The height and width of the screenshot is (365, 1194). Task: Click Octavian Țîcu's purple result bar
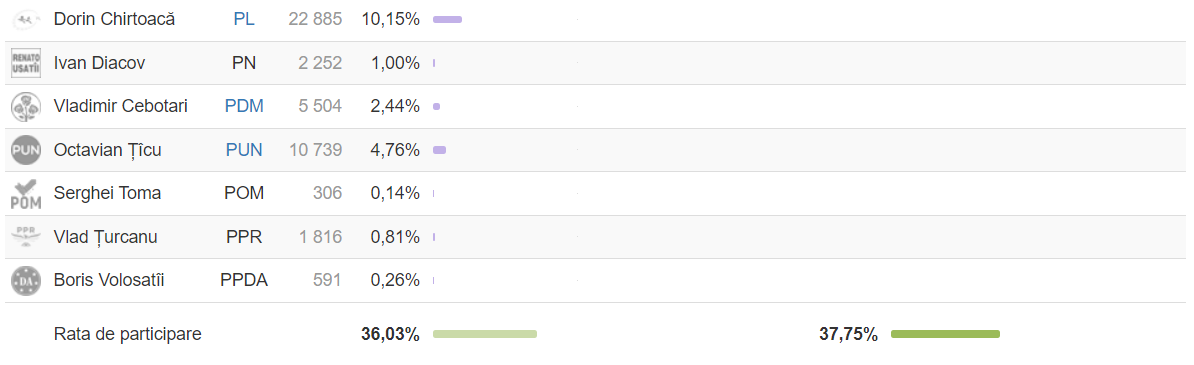pyautogui.click(x=439, y=151)
